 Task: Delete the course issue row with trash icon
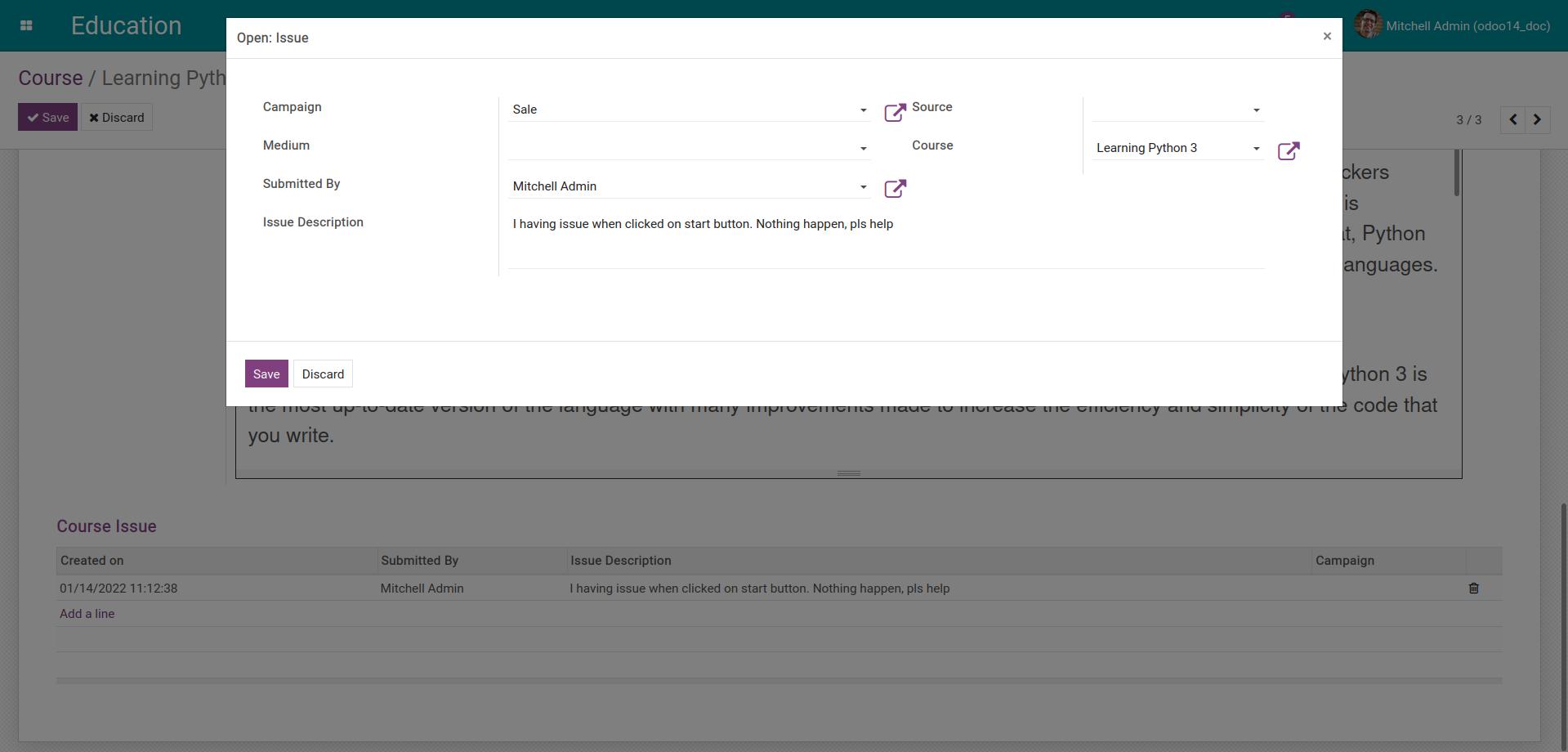[x=1473, y=589]
